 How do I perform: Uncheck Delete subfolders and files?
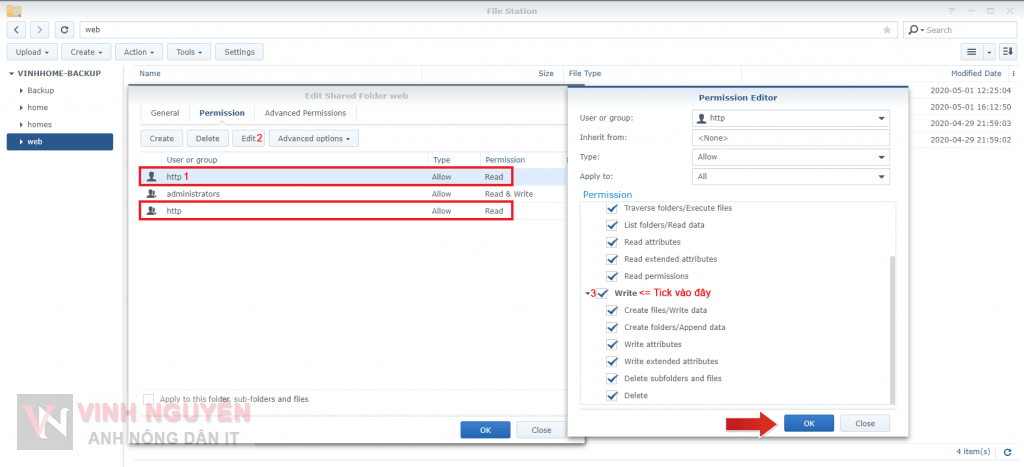(613, 378)
